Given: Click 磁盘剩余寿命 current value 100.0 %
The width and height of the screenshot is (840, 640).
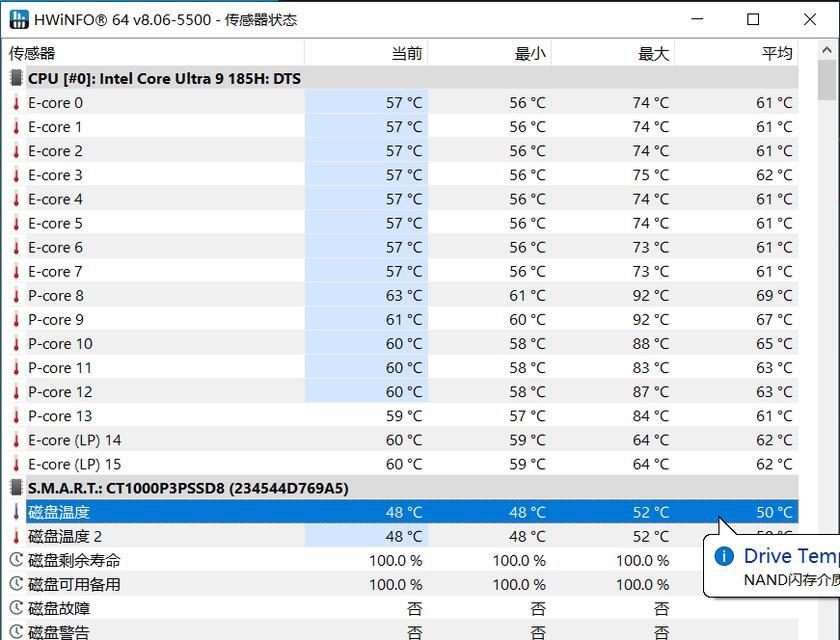Looking at the screenshot, I should [396, 561].
